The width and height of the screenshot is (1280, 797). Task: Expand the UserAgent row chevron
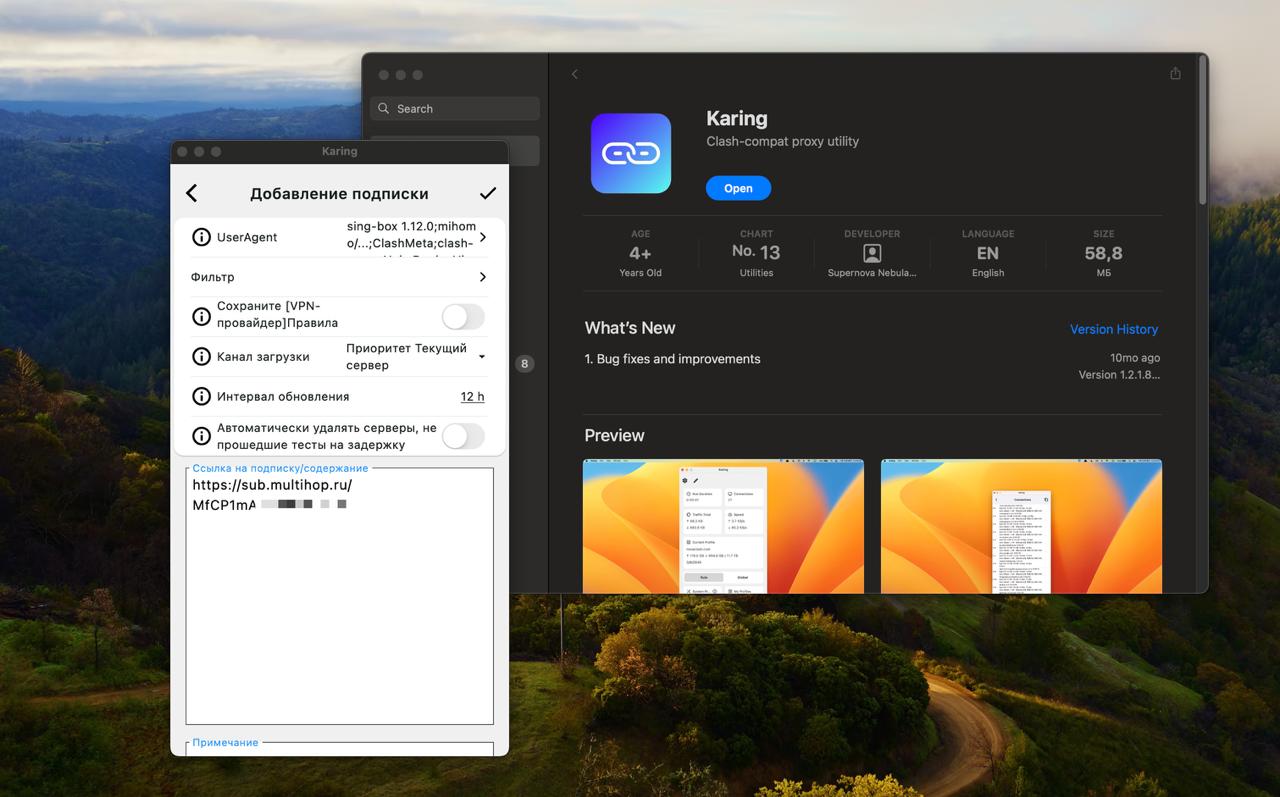click(x=483, y=237)
